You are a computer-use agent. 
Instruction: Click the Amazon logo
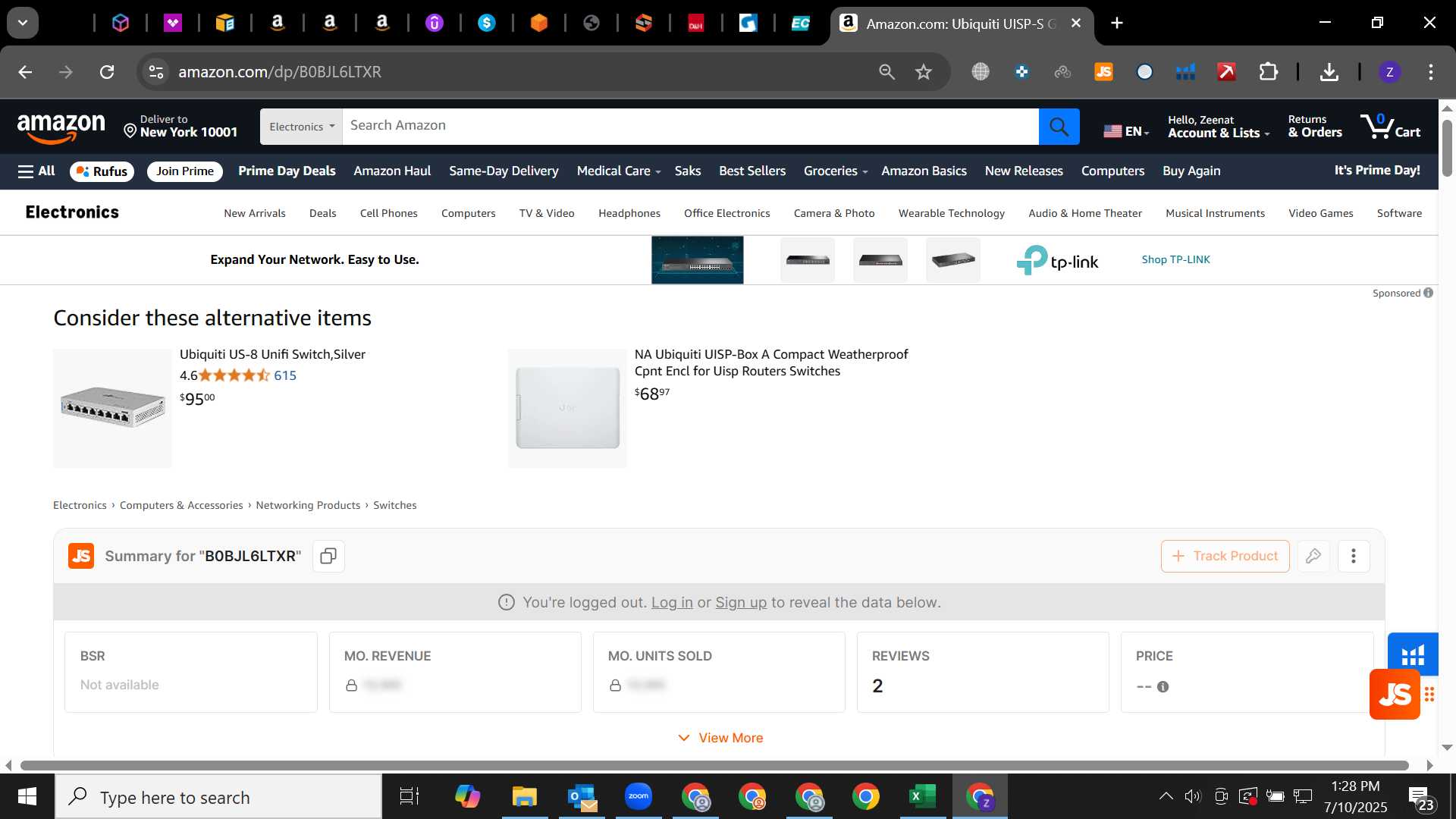(x=61, y=127)
